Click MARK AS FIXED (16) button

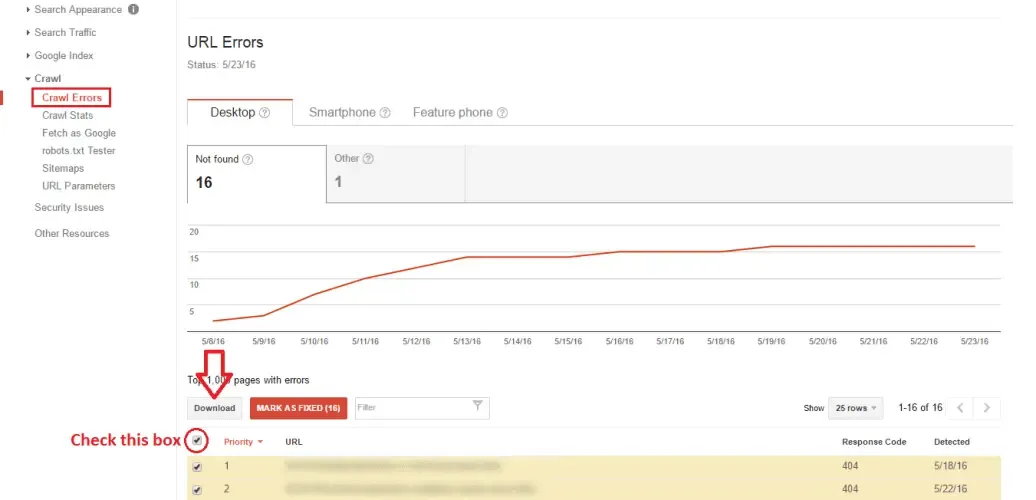click(298, 408)
